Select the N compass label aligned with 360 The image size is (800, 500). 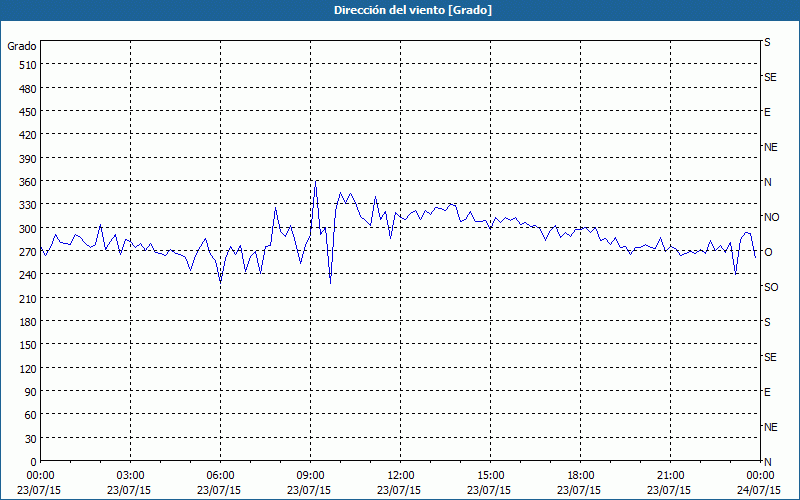click(x=768, y=182)
